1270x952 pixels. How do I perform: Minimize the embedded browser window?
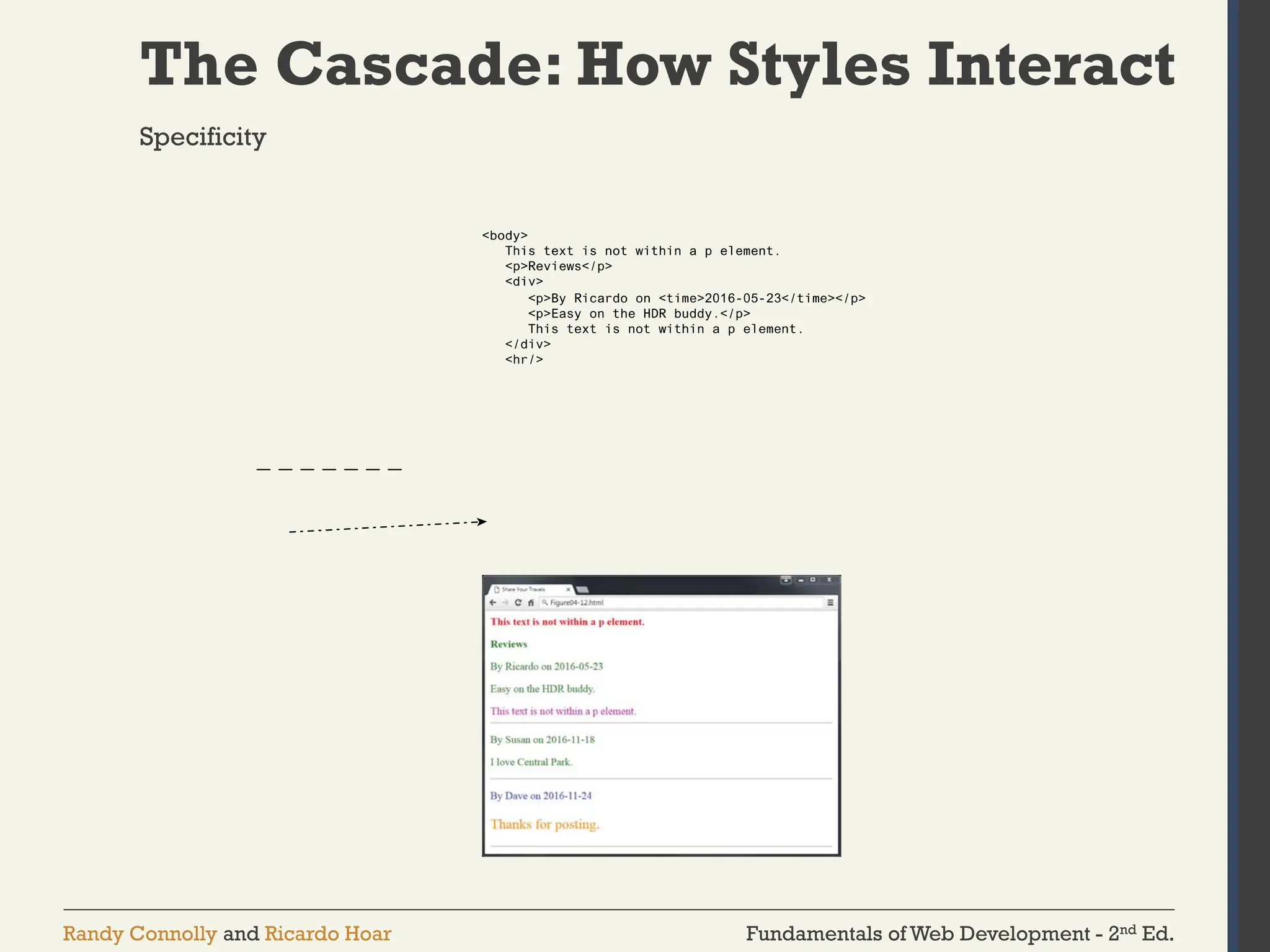pyautogui.click(x=801, y=580)
